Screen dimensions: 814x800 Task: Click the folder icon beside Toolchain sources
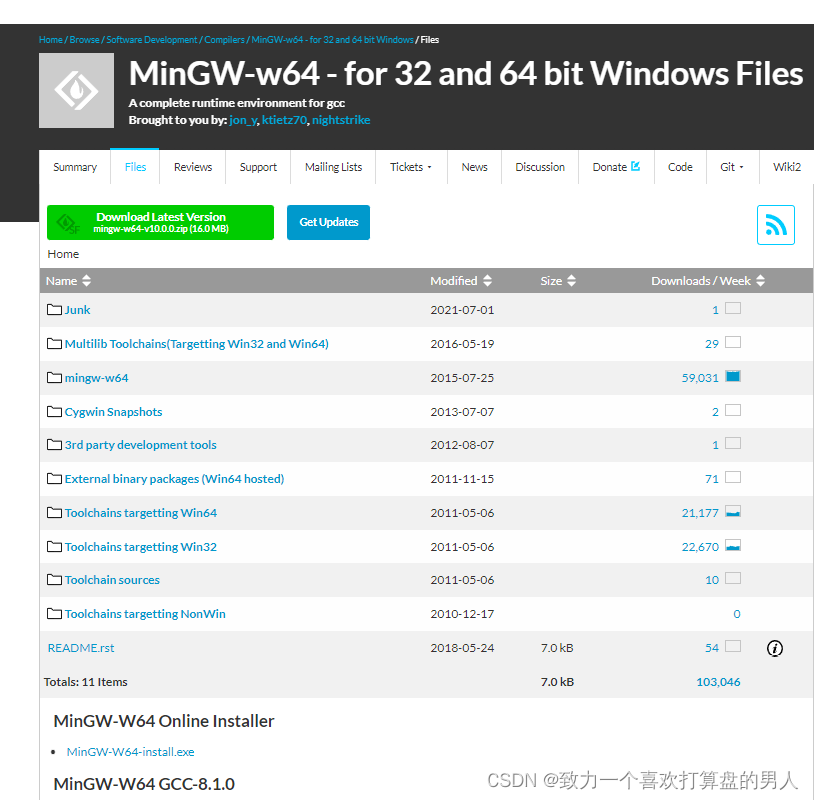54,579
